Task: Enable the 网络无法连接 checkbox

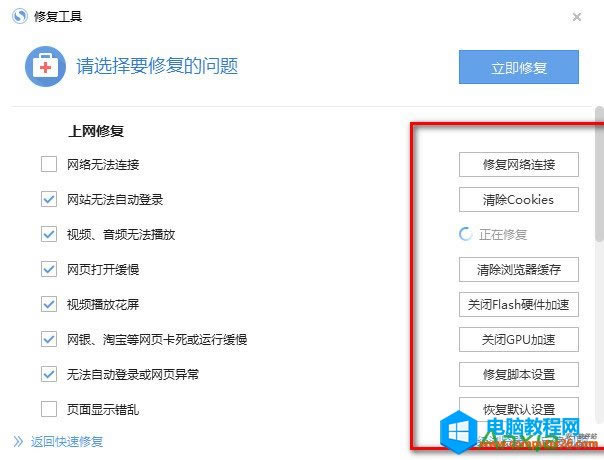Action: tap(49, 164)
